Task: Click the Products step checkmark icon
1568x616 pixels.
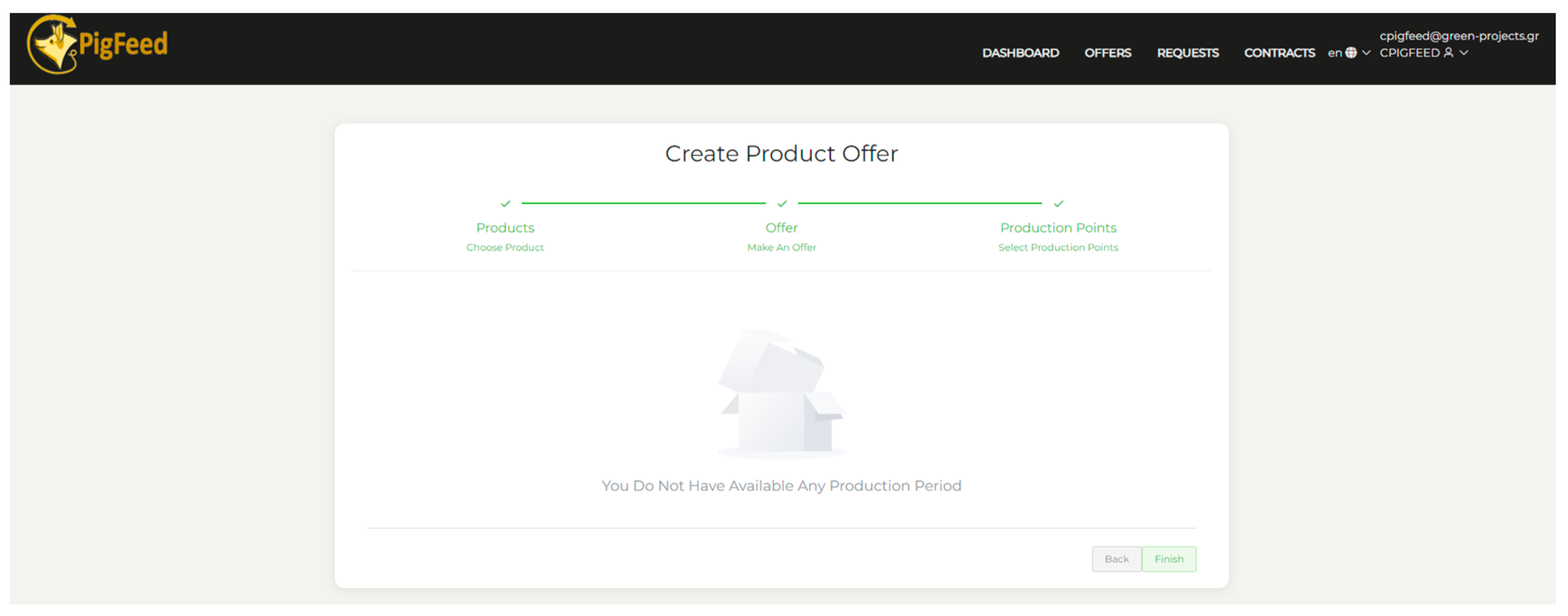Action: (505, 204)
